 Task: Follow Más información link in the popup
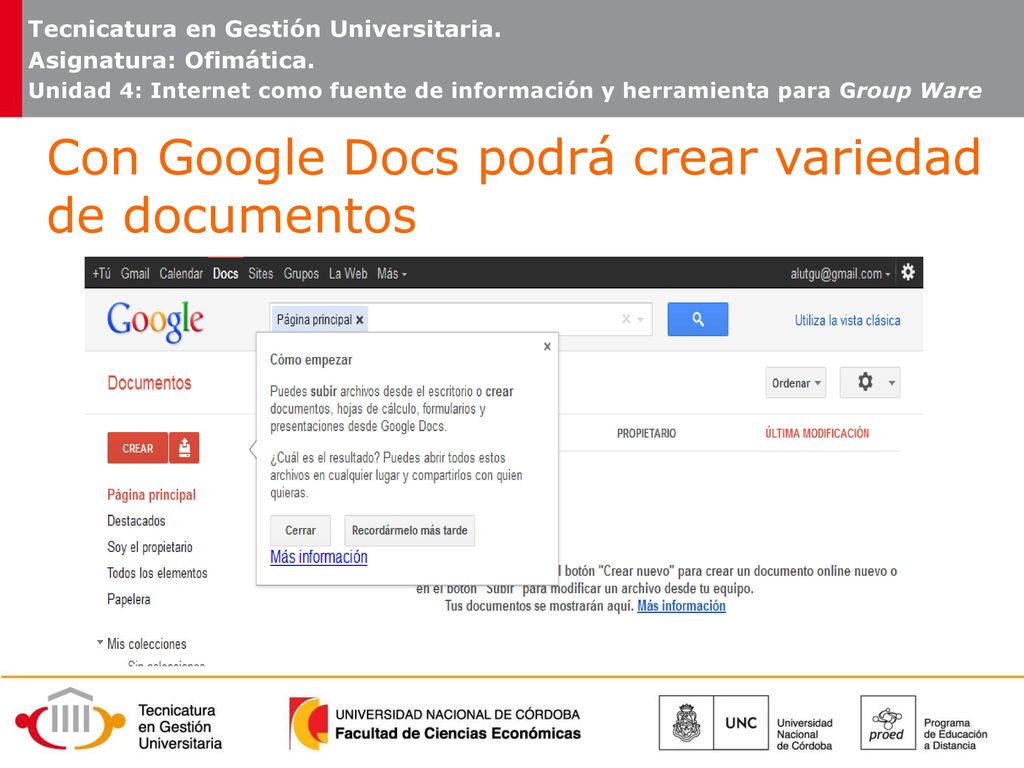[319, 557]
